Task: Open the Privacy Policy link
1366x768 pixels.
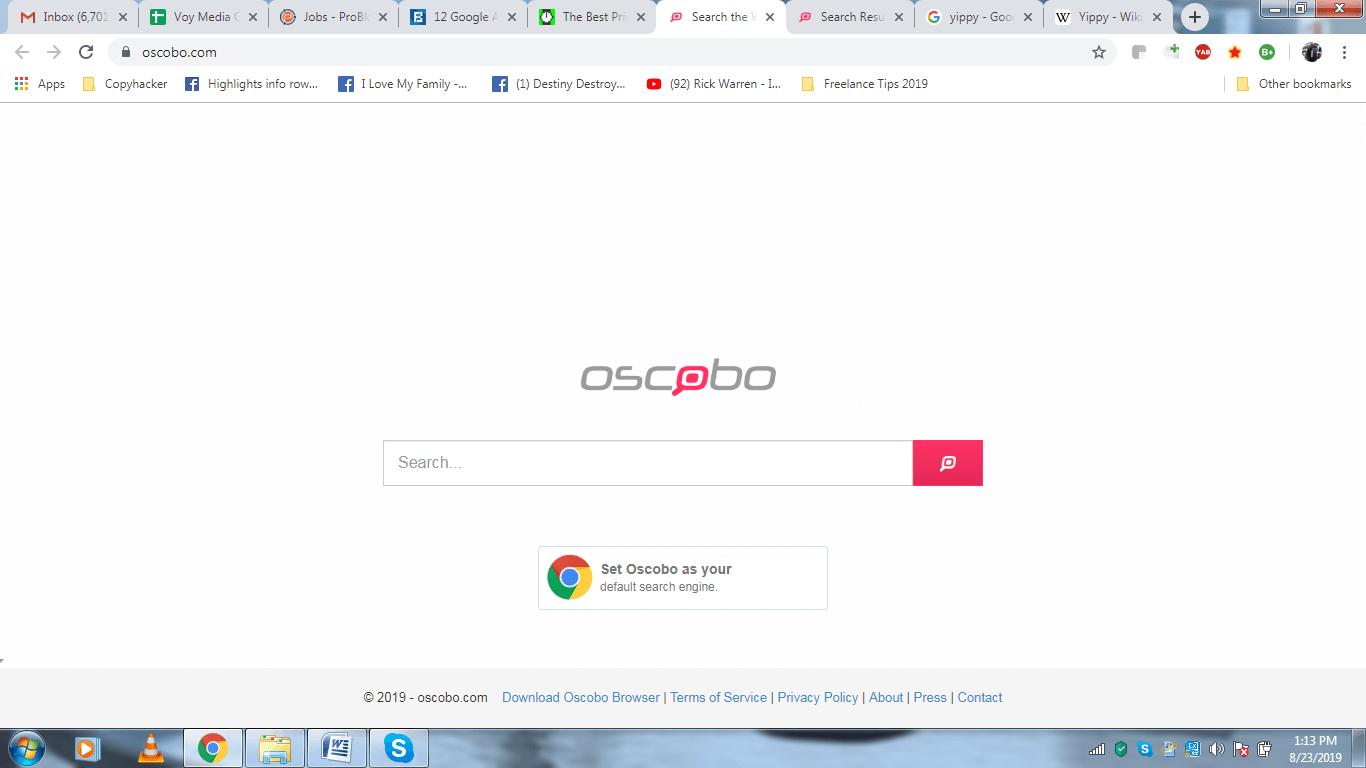Action: click(818, 698)
